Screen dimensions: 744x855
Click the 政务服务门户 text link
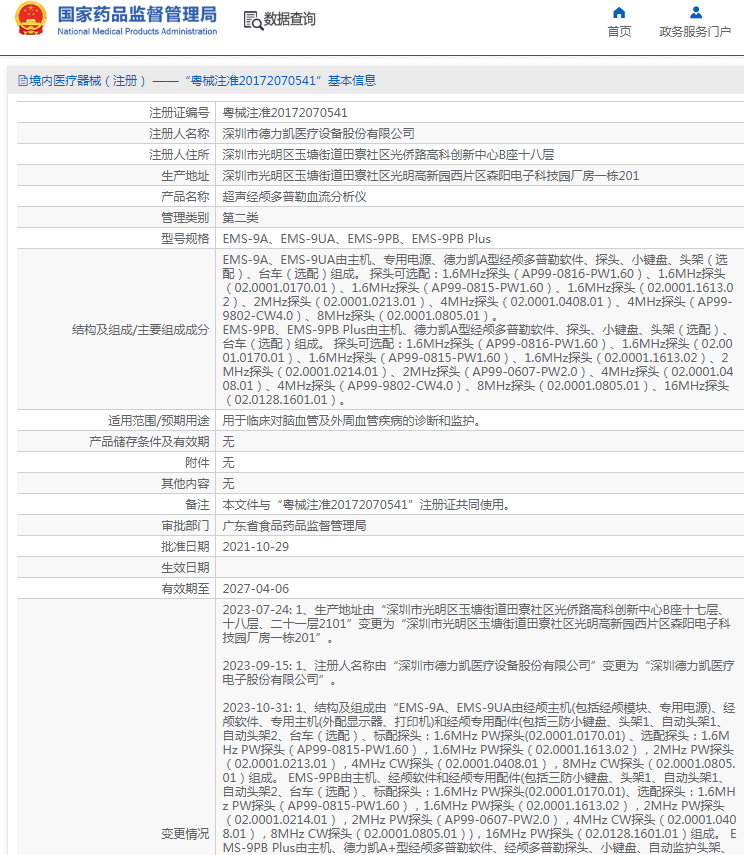pos(695,32)
